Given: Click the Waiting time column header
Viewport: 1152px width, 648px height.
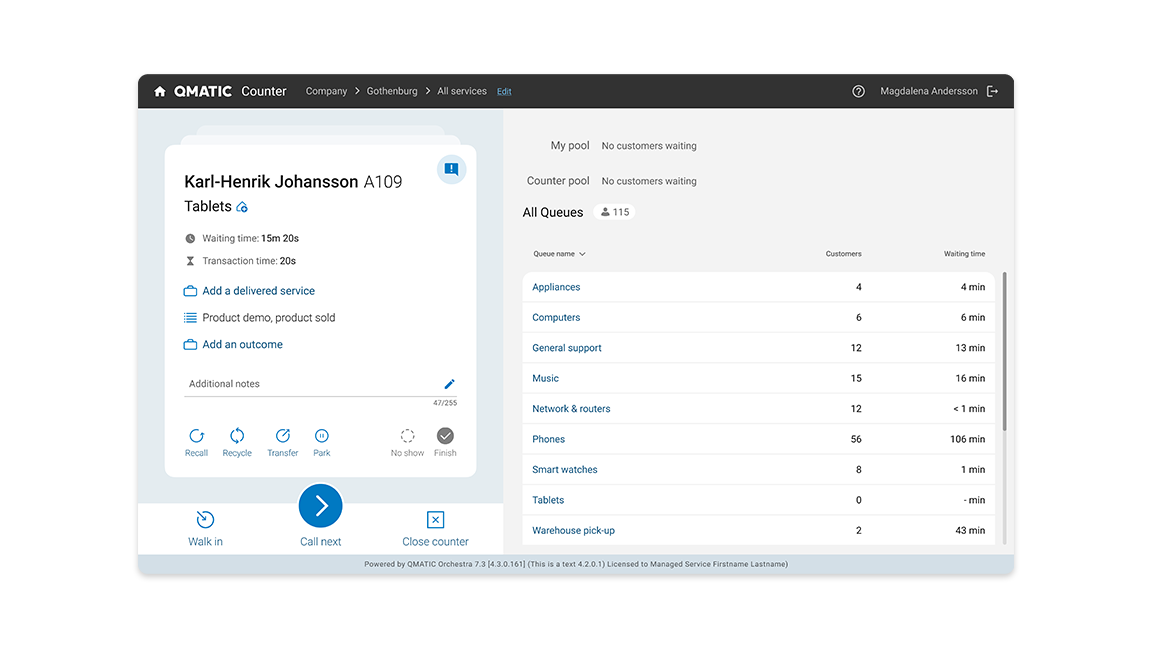Looking at the screenshot, I should [964, 253].
